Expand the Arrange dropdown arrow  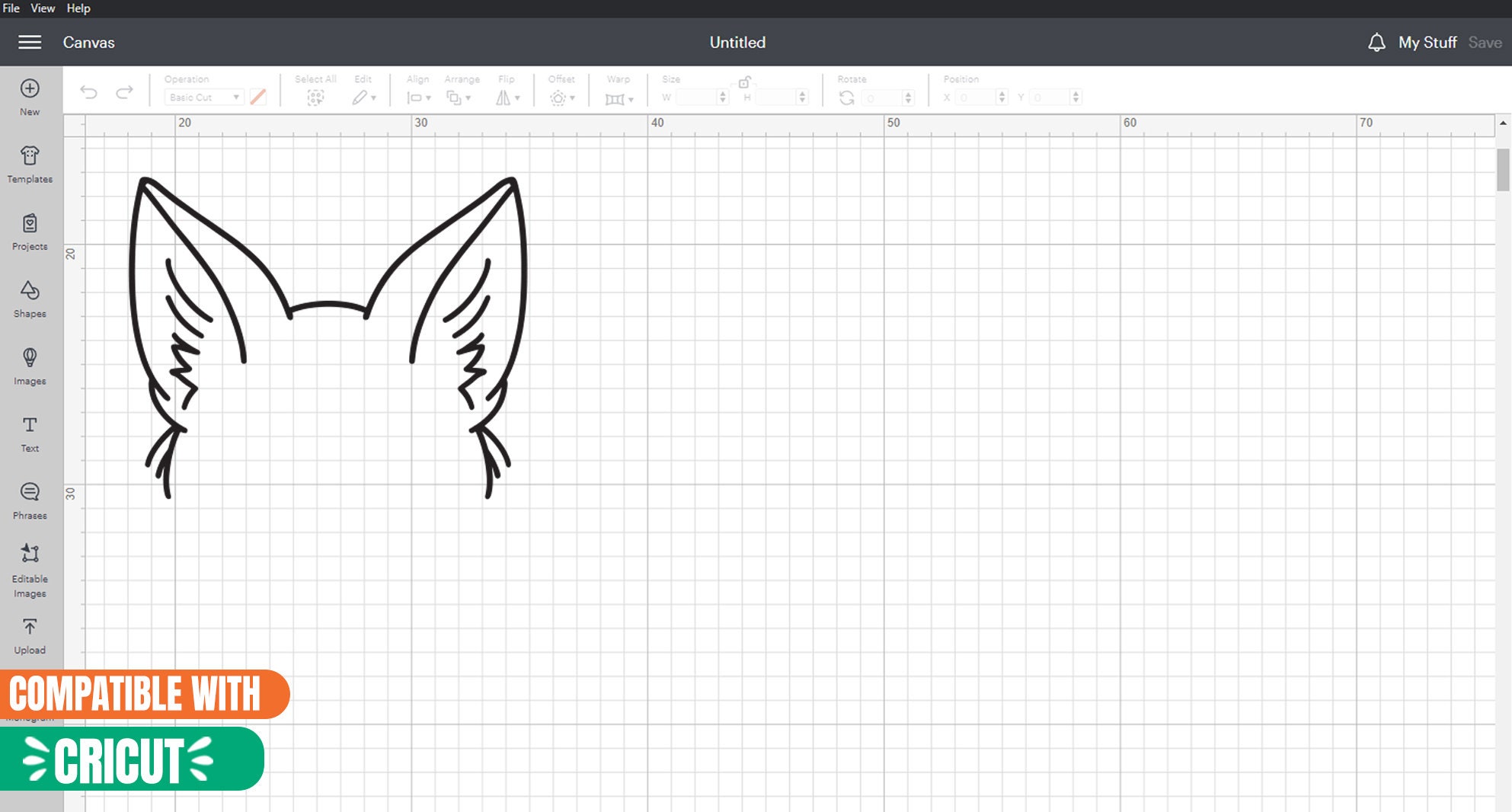(468, 98)
